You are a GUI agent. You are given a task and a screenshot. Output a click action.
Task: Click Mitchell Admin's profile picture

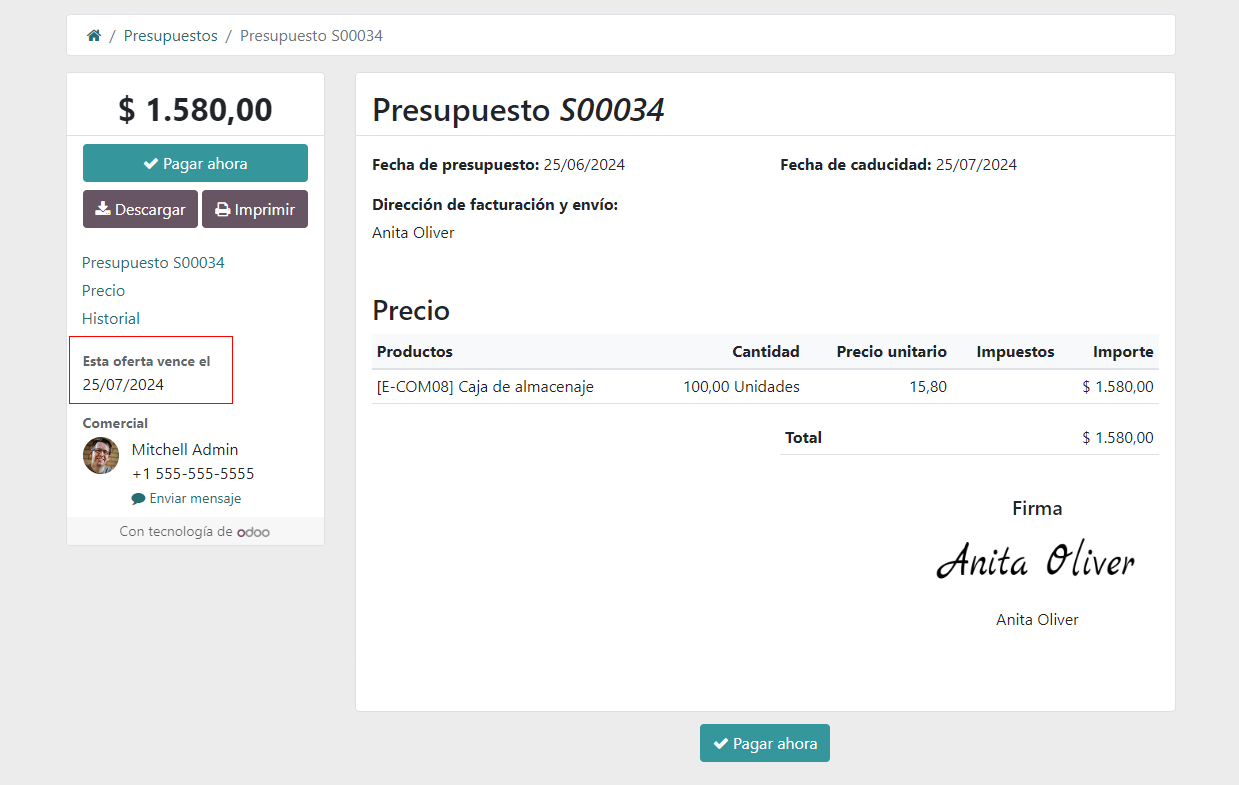tap(100, 456)
